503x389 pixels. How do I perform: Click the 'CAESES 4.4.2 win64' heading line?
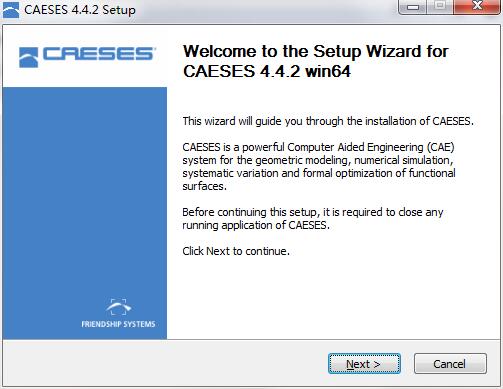267,71
